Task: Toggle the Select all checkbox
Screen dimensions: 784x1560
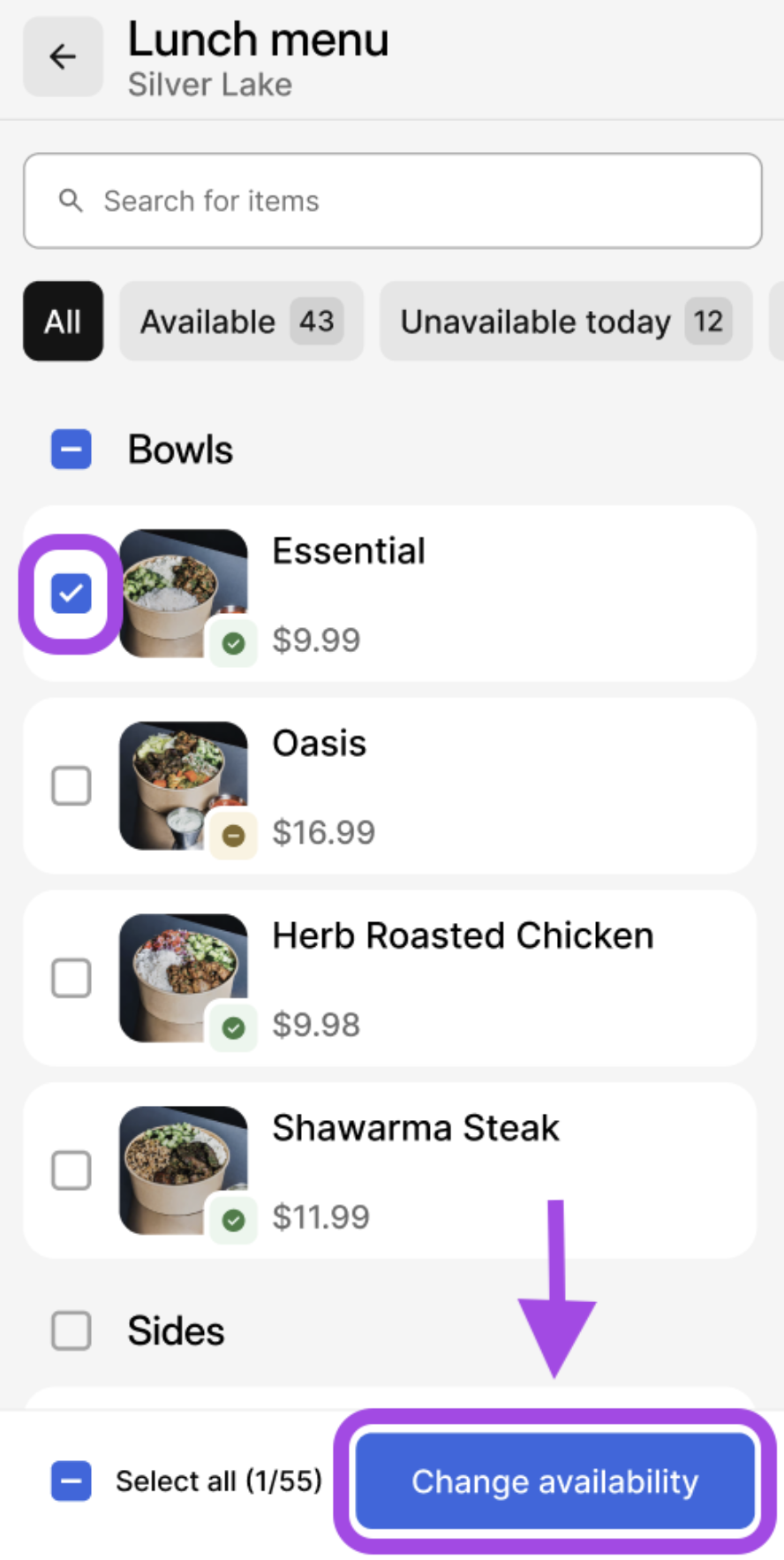Action: click(x=72, y=1480)
